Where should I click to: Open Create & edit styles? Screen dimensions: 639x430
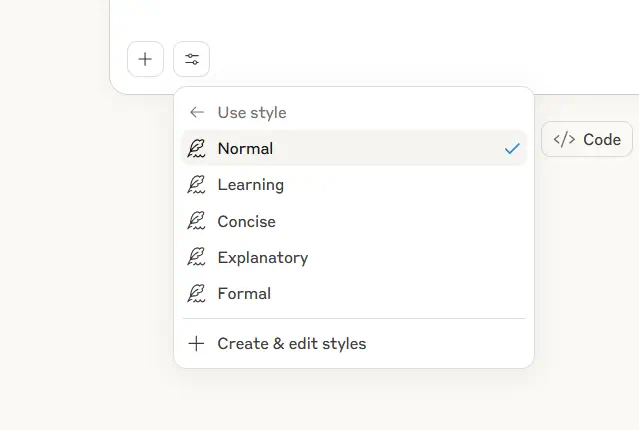coord(292,344)
